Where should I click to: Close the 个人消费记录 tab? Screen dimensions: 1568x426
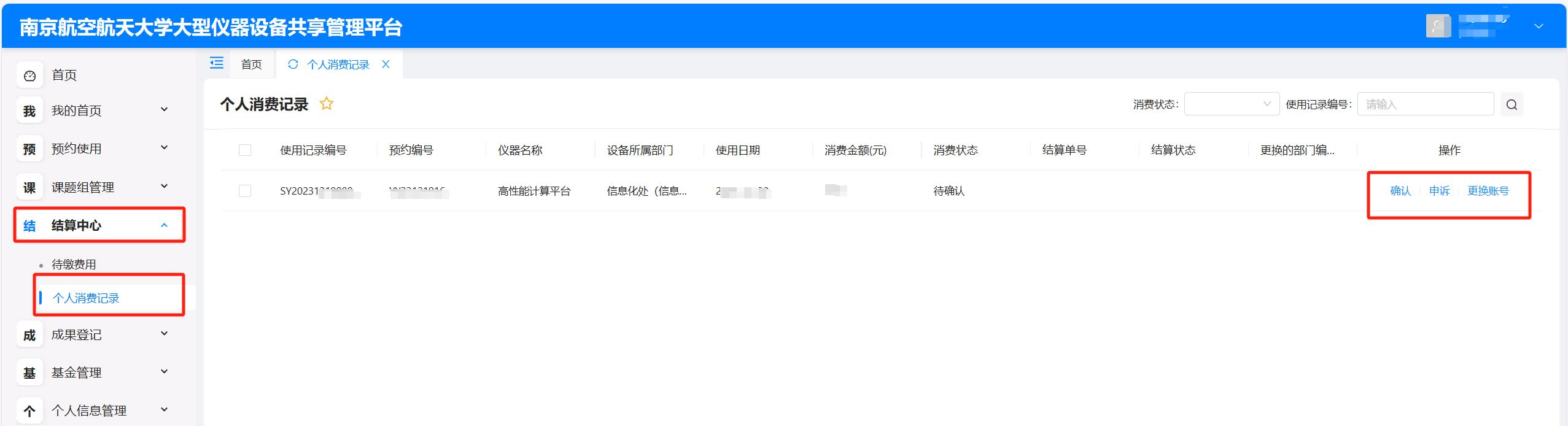click(386, 64)
